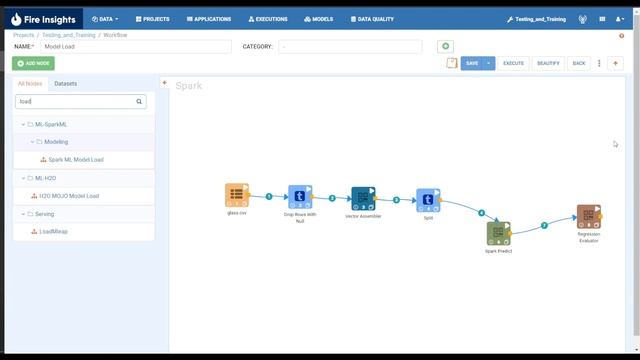The height and width of the screenshot is (360, 640).
Task: Click the BACK button
Action: click(579, 63)
